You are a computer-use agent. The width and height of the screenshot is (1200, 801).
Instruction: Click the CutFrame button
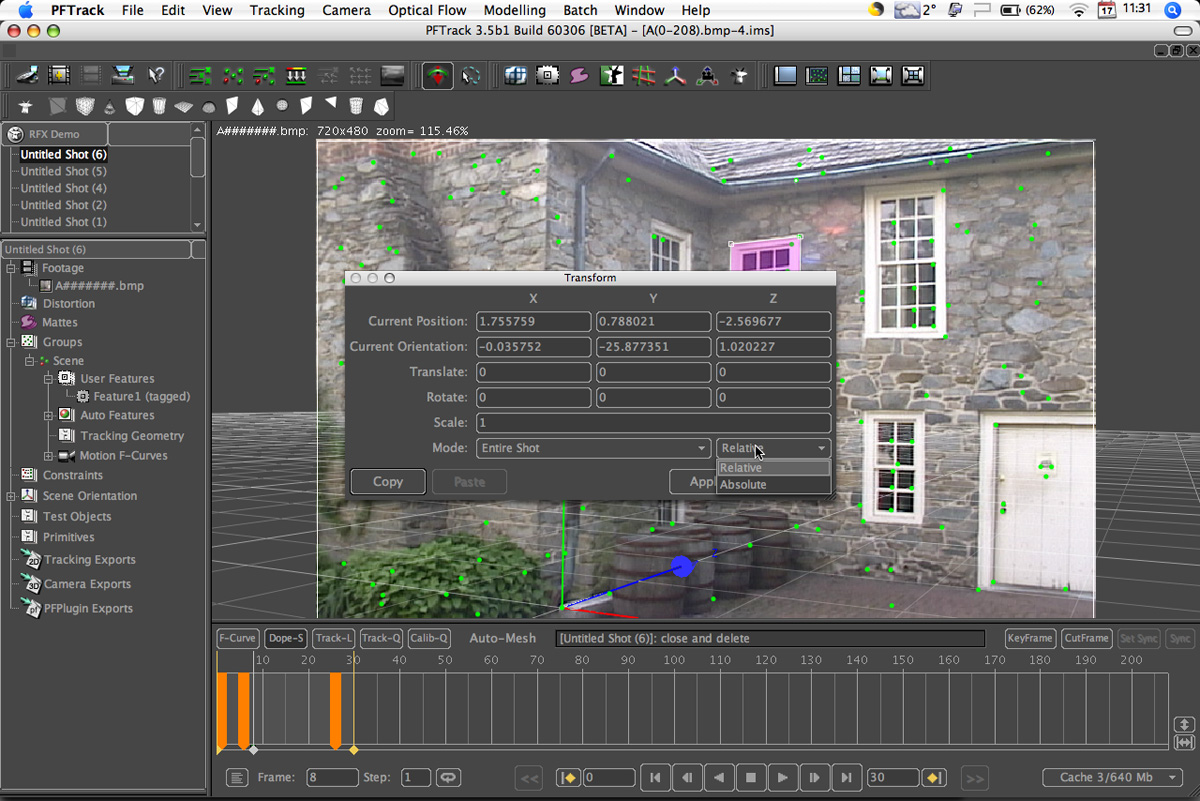(1086, 638)
